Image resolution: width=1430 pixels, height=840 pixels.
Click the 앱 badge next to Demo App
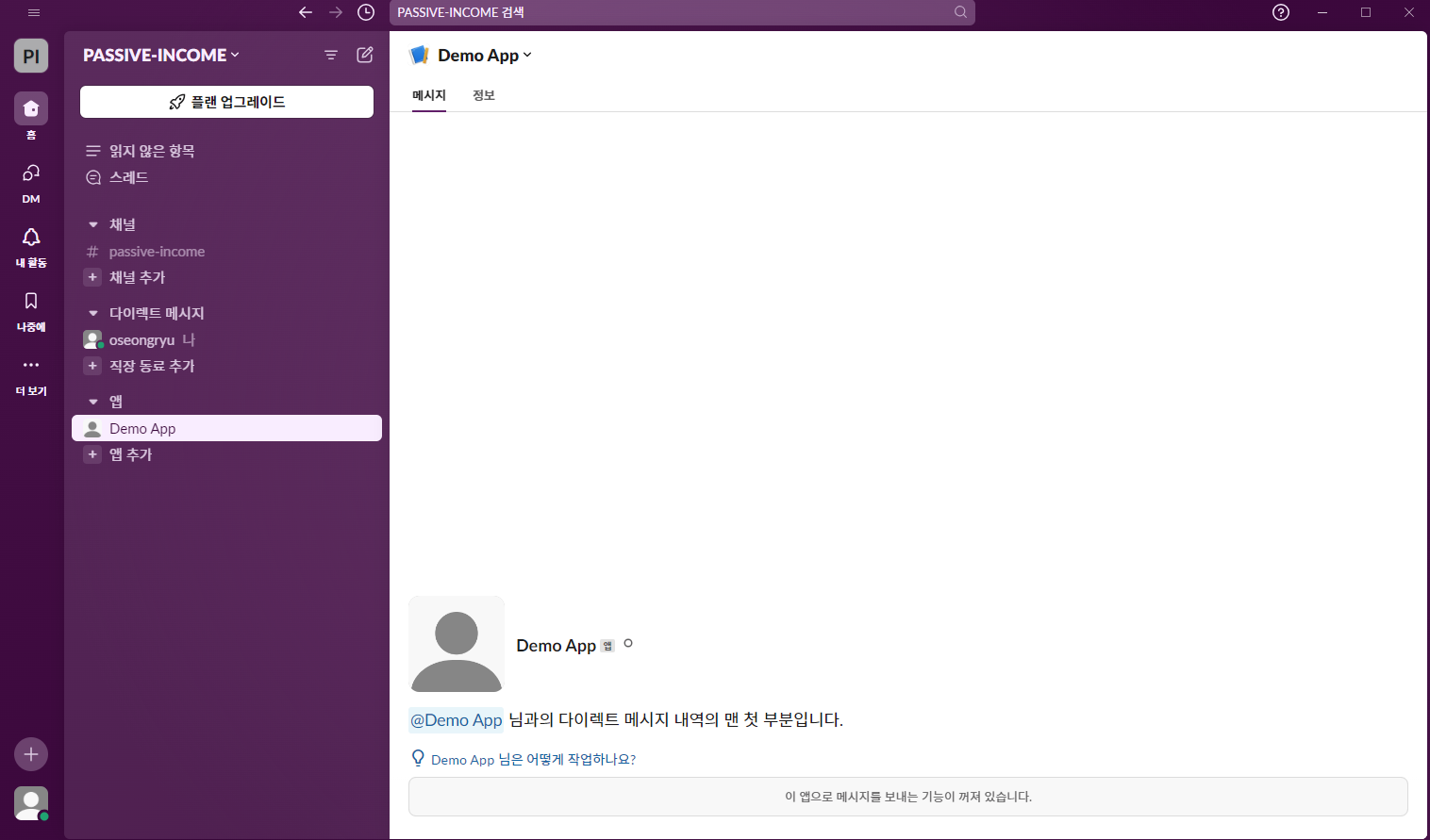pyautogui.click(x=607, y=646)
